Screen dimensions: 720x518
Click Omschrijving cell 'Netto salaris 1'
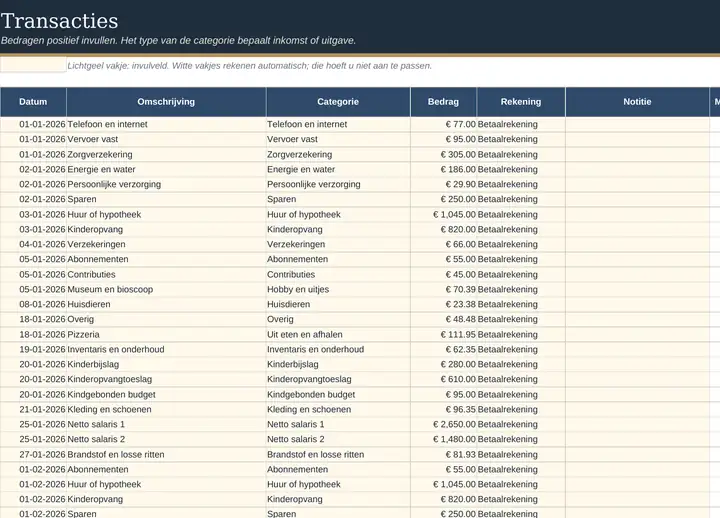point(166,424)
